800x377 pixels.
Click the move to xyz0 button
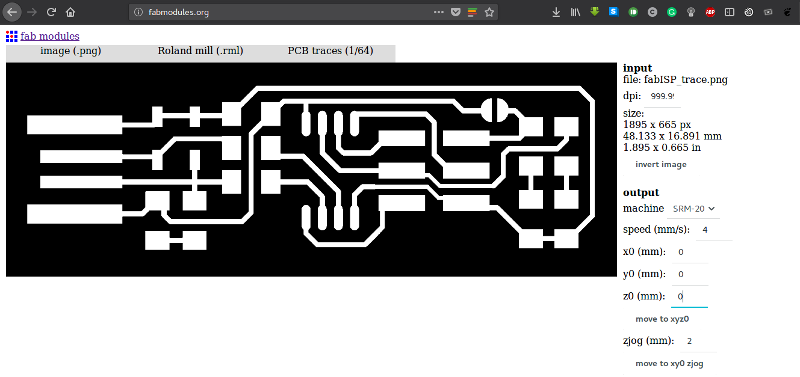pyautogui.click(x=662, y=319)
